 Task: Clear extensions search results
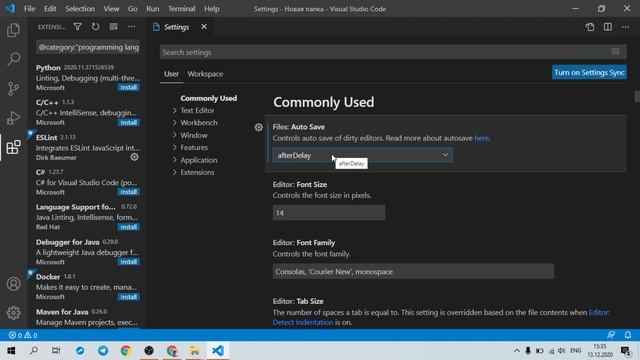(x=113, y=27)
